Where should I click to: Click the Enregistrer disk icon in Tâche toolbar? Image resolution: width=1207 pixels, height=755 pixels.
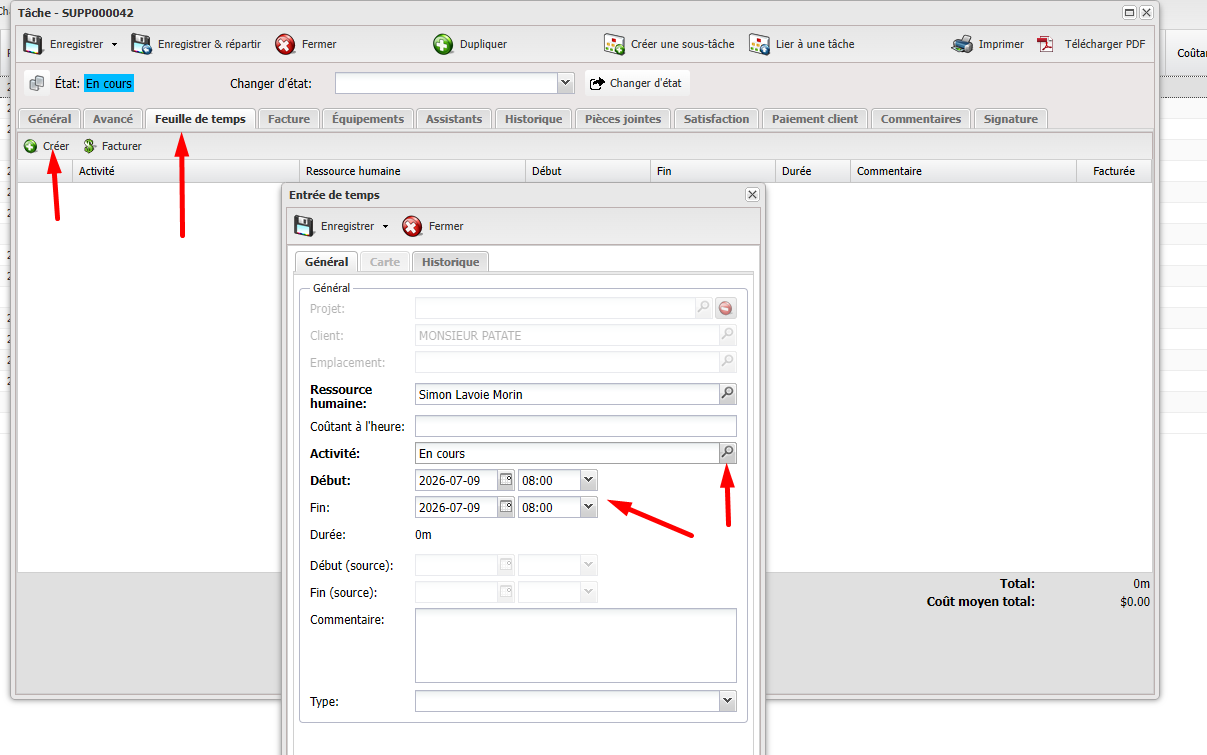(x=33, y=44)
